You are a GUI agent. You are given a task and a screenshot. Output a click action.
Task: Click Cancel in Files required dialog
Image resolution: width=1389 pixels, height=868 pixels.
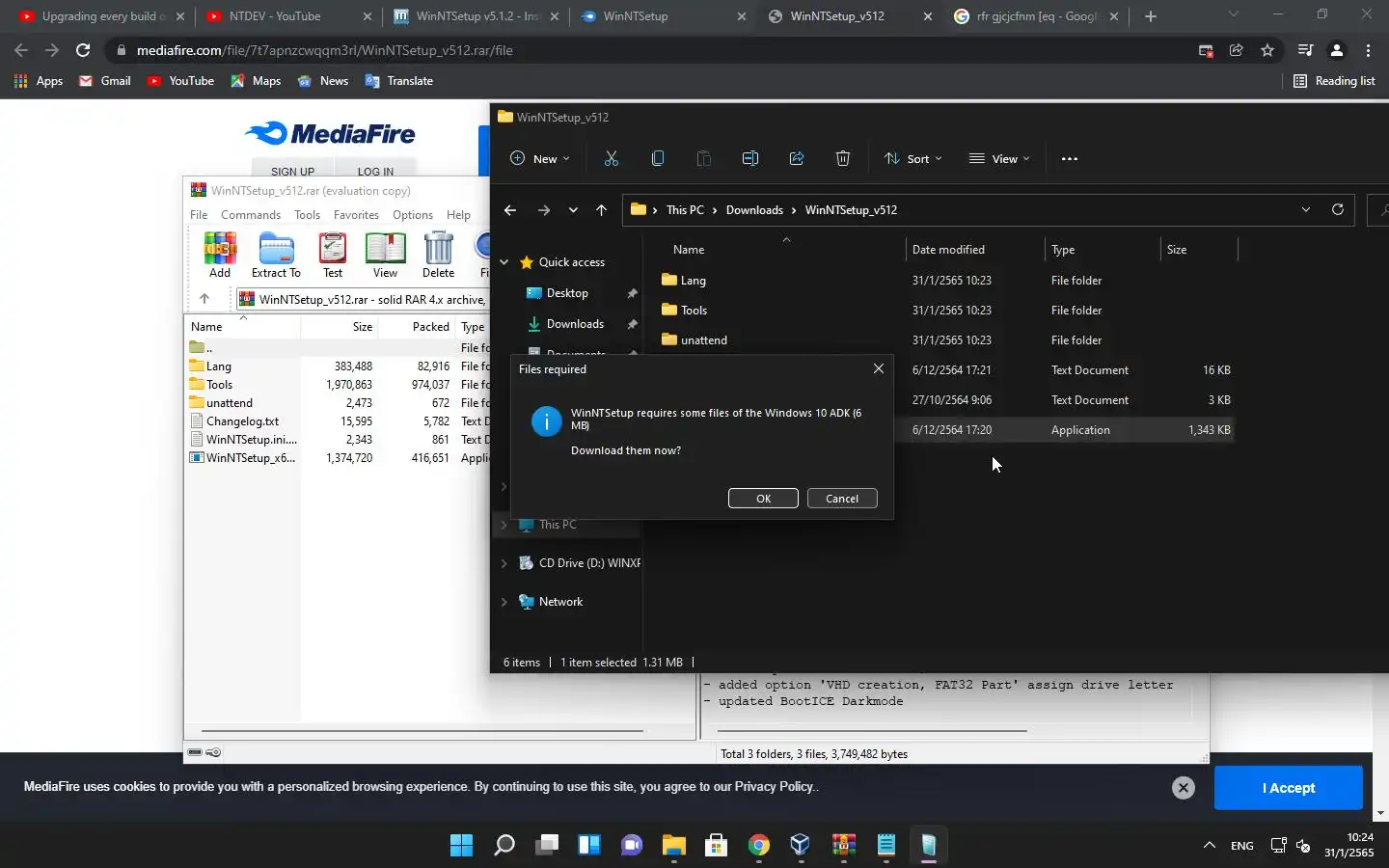[842, 499]
